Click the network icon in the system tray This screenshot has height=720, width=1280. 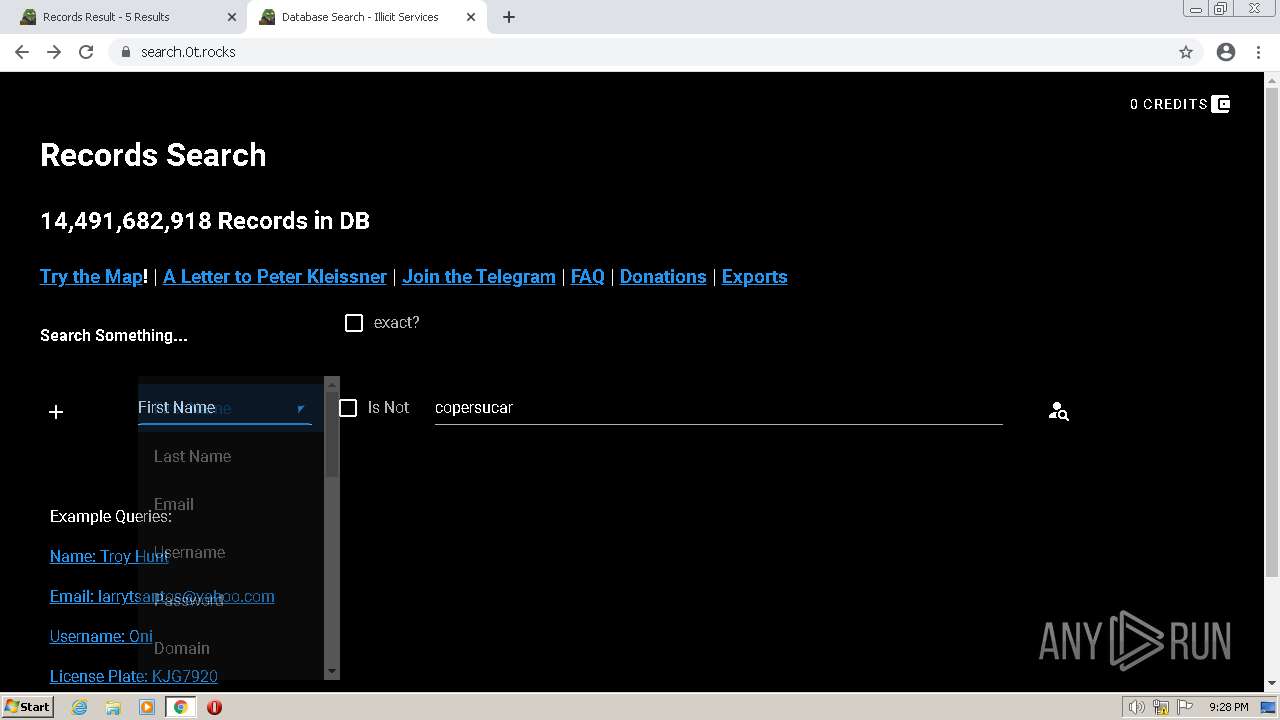pos(1161,707)
